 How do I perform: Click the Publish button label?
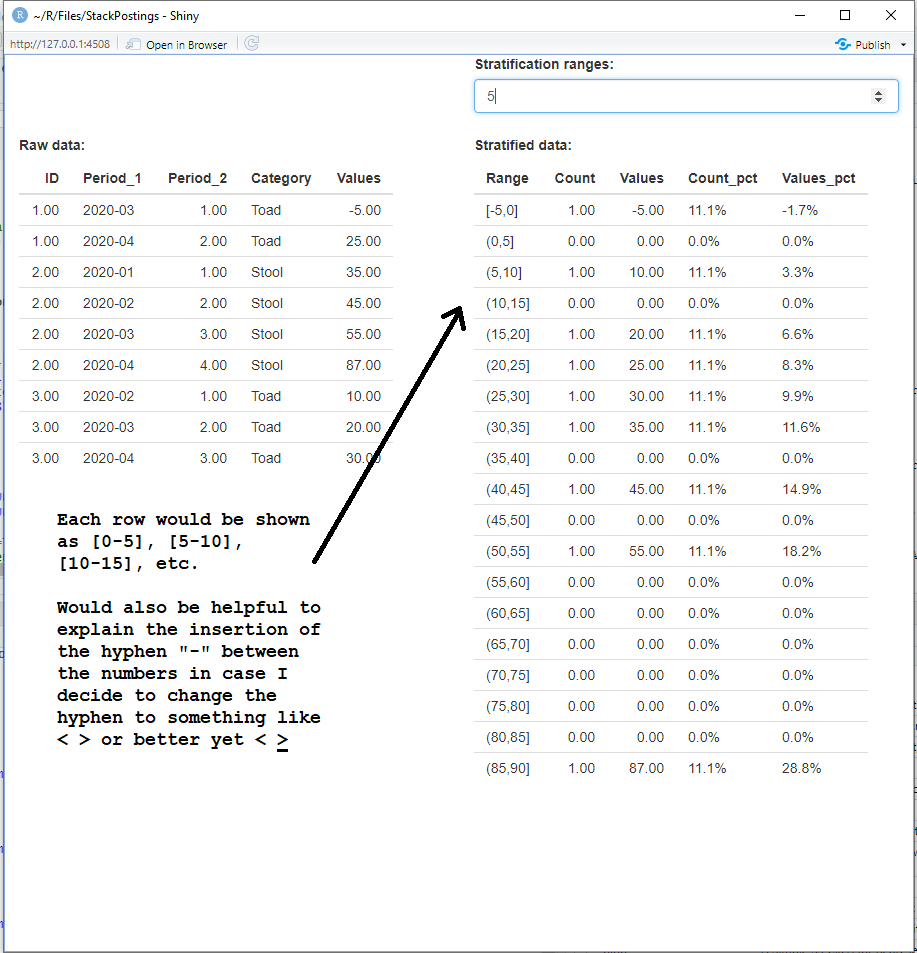(872, 45)
